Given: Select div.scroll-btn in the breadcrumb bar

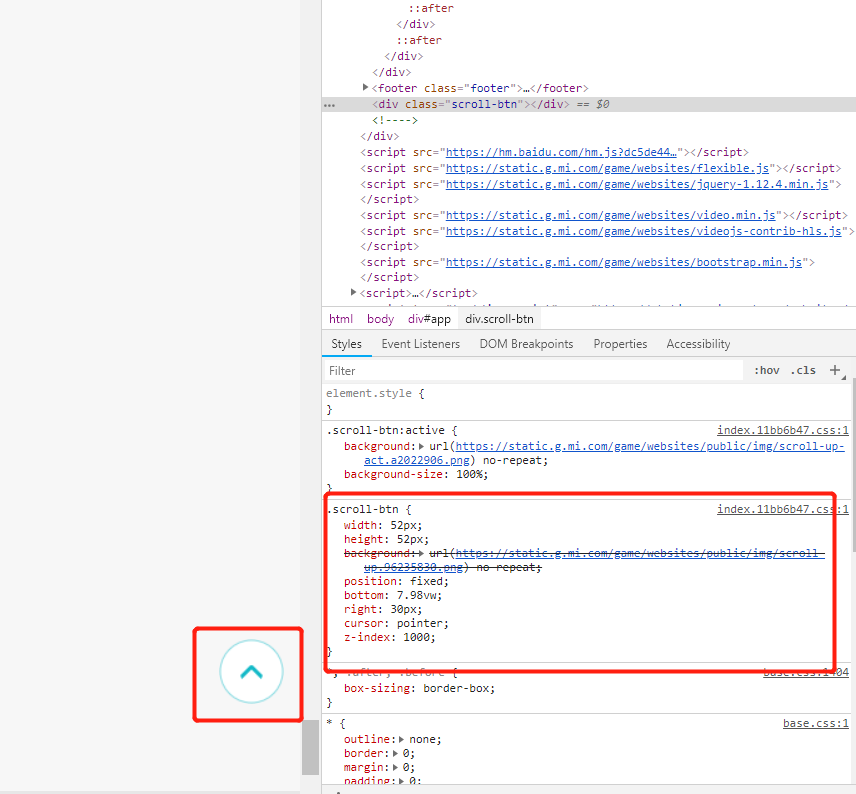Looking at the screenshot, I should (x=499, y=319).
